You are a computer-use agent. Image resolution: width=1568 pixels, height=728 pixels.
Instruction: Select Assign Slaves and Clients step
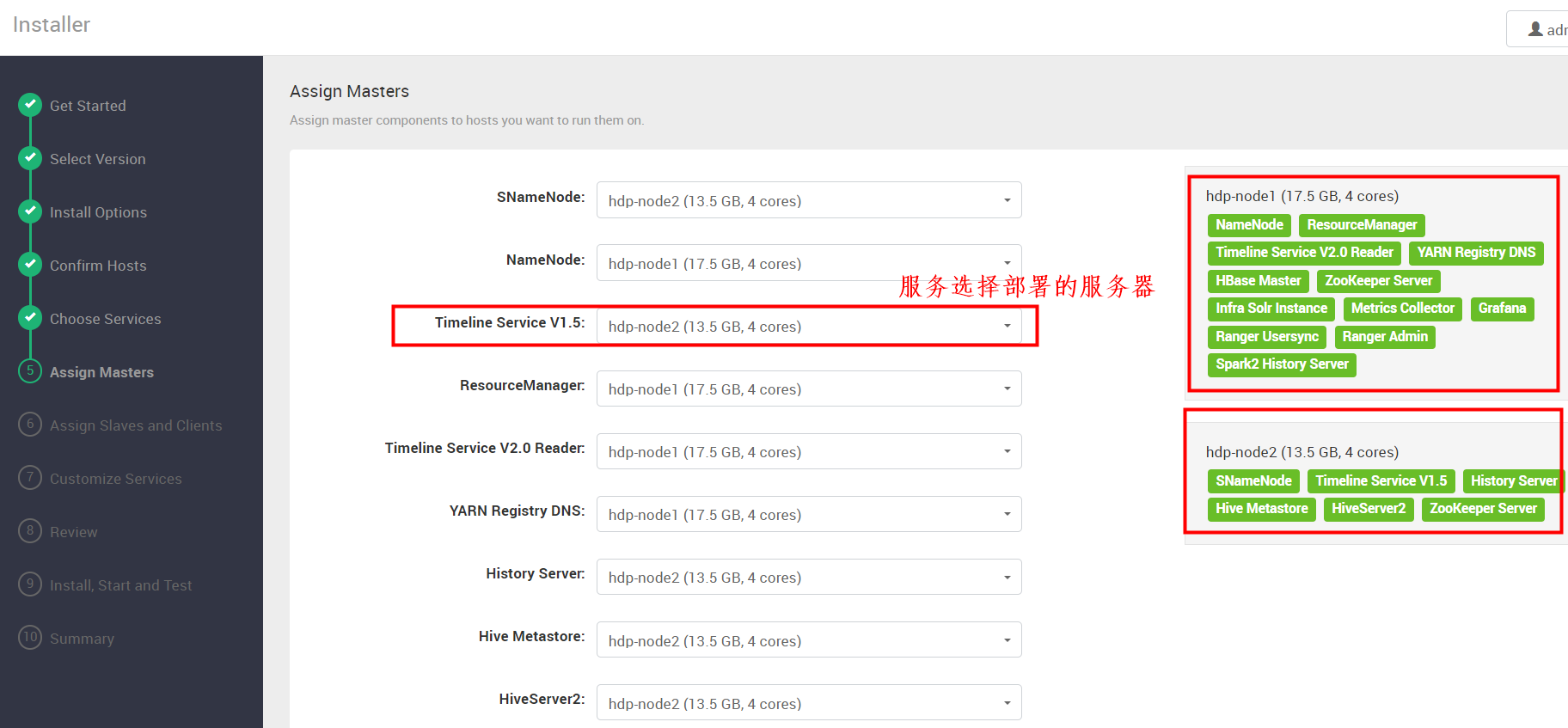pyautogui.click(x=136, y=425)
